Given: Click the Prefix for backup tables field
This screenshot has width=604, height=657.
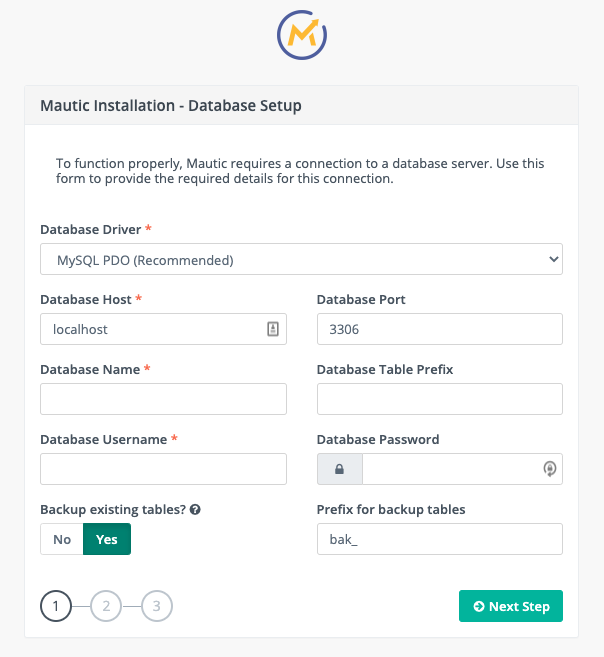Looking at the screenshot, I should [439, 539].
